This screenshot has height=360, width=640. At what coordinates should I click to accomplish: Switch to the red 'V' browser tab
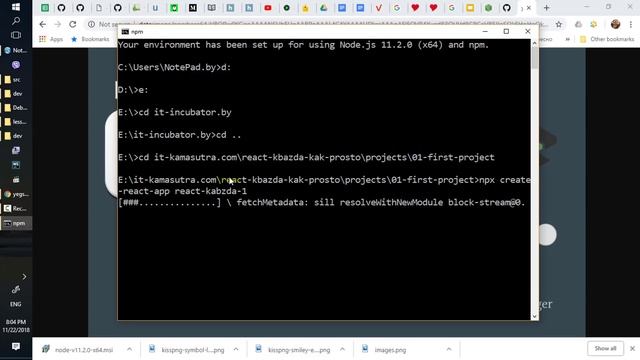(378, 8)
